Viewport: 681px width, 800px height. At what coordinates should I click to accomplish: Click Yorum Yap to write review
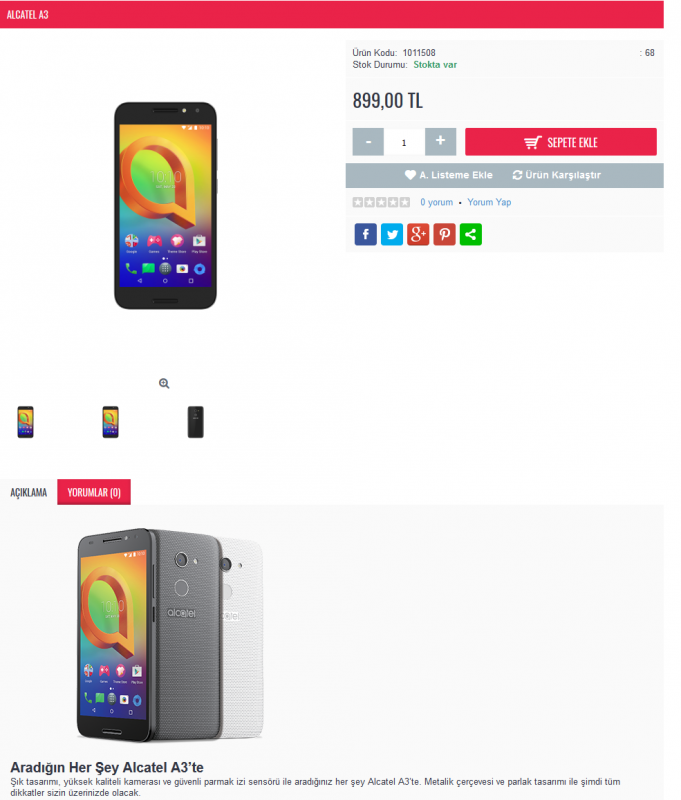489,202
